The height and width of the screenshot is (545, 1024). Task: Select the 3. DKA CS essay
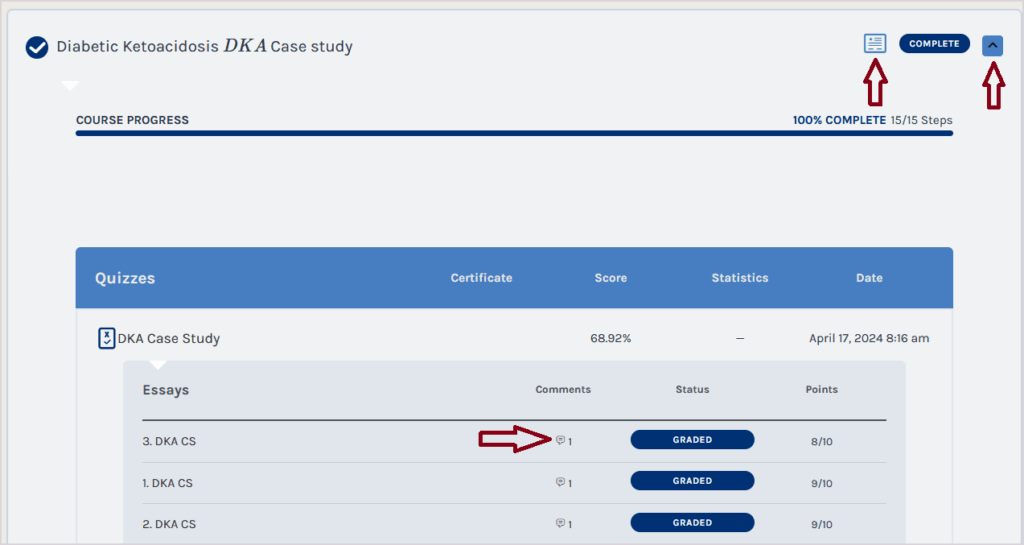(x=168, y=440)
